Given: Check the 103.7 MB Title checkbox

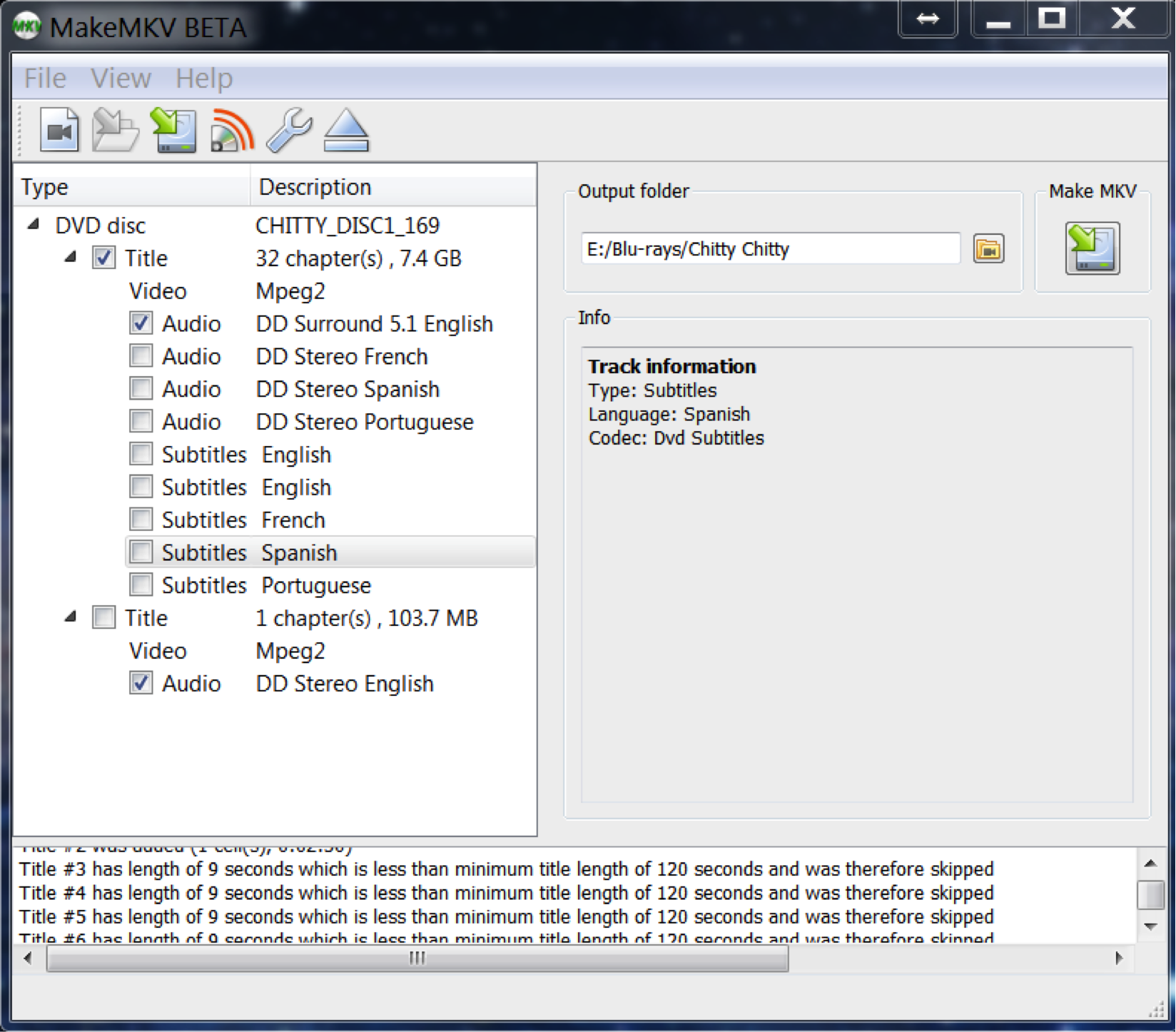Looking at the screenshot, I should pos(104,618).
